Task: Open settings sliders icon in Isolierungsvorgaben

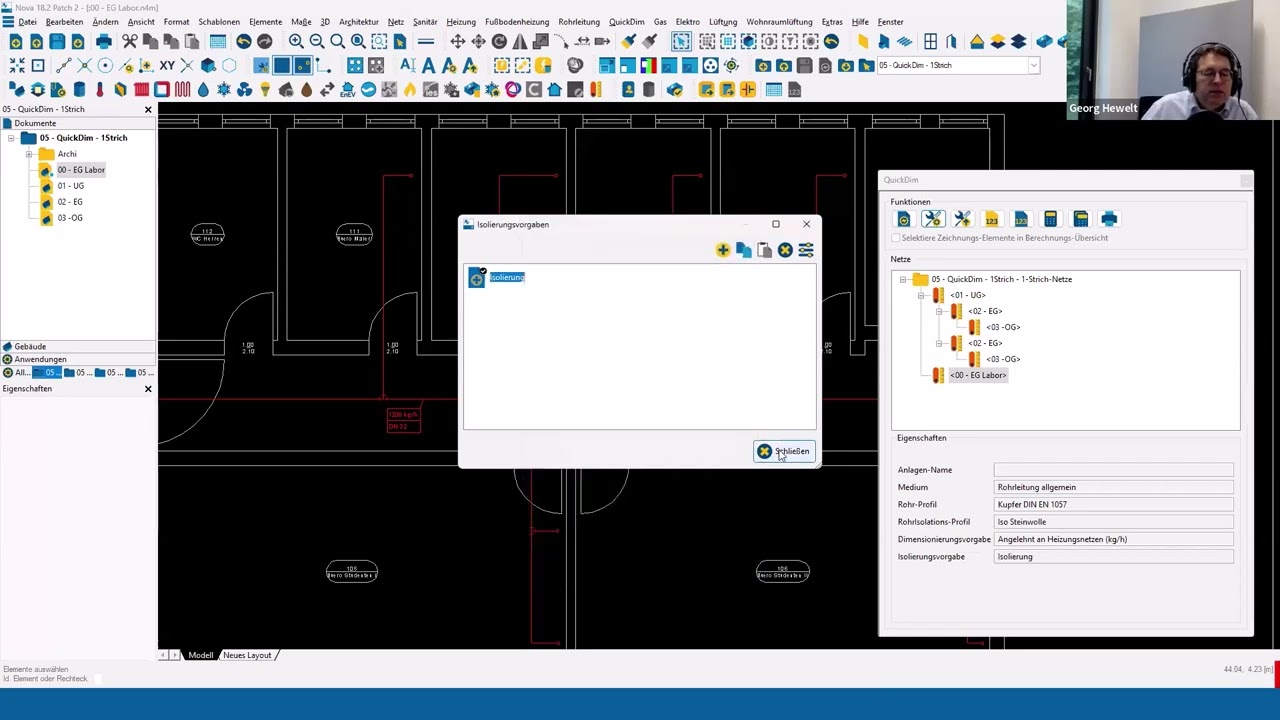Action: click(806, 250)
